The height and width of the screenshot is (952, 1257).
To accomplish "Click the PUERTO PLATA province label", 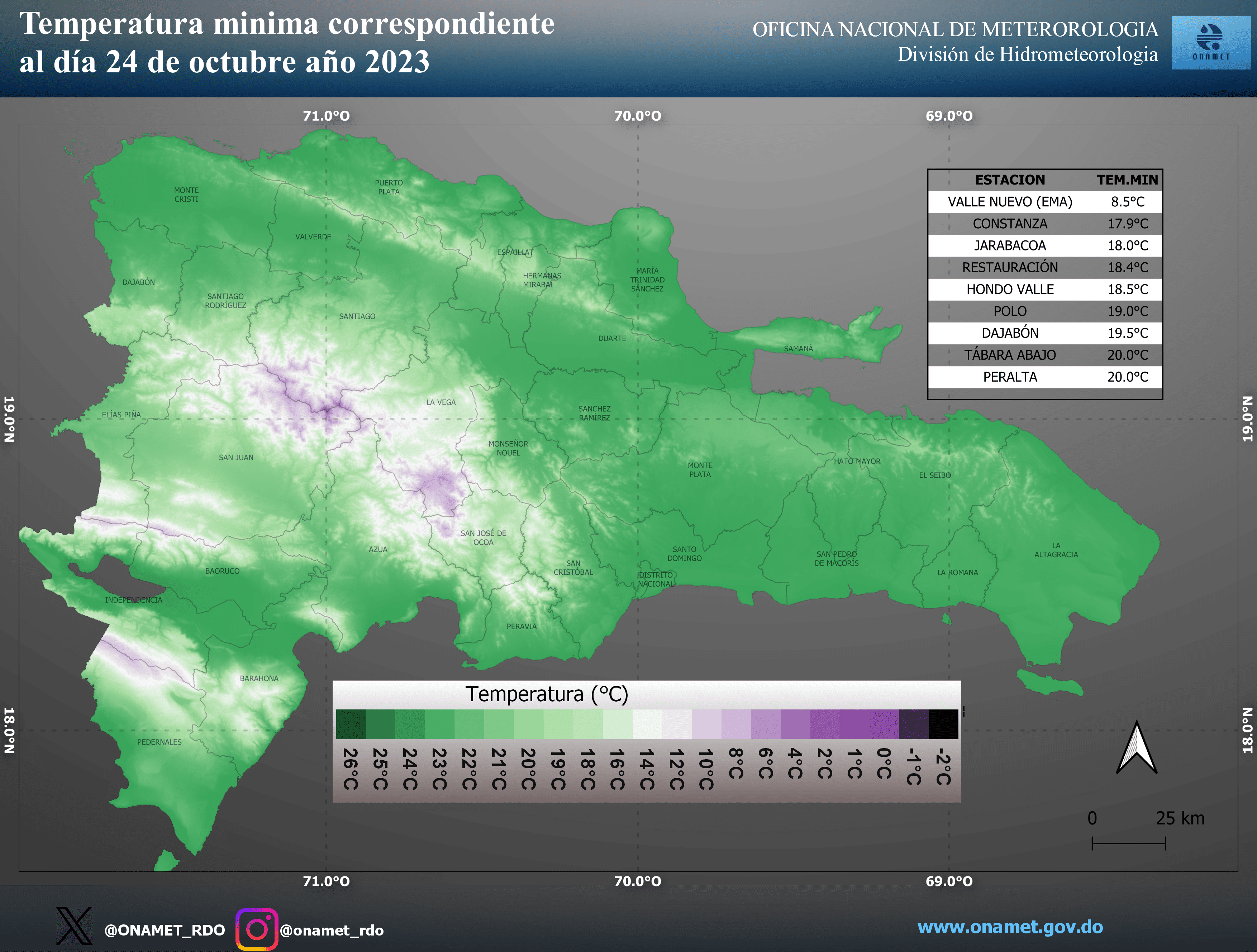I will (x=389, y=187).
